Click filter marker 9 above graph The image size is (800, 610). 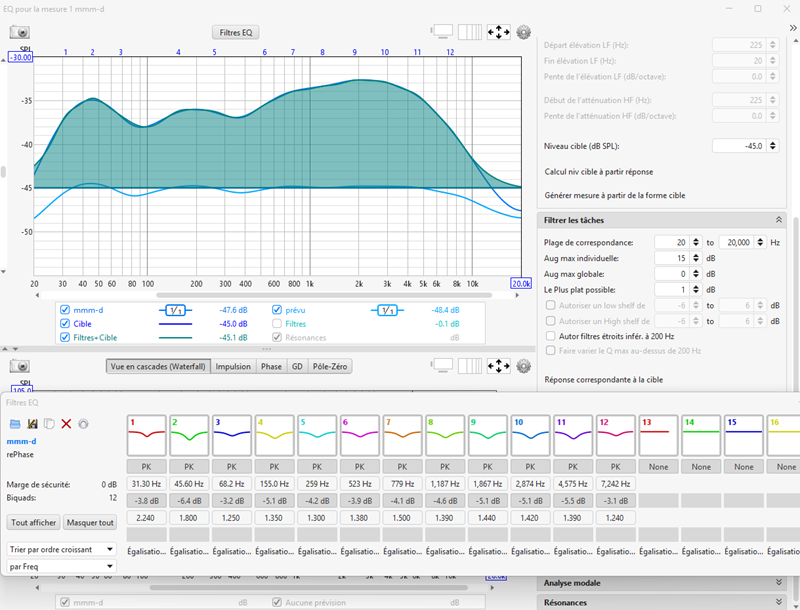(x=355, y=52)
